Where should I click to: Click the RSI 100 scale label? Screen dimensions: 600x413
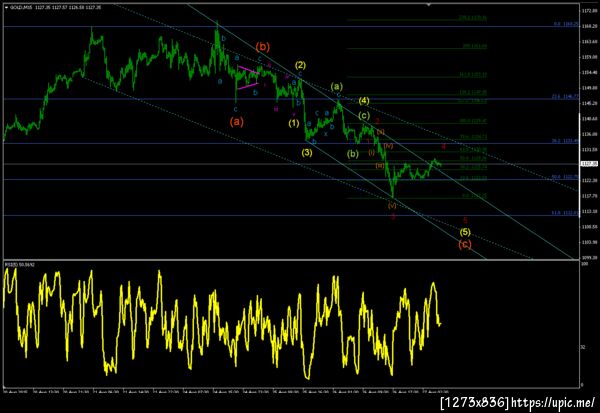click(x=584, y=264)
